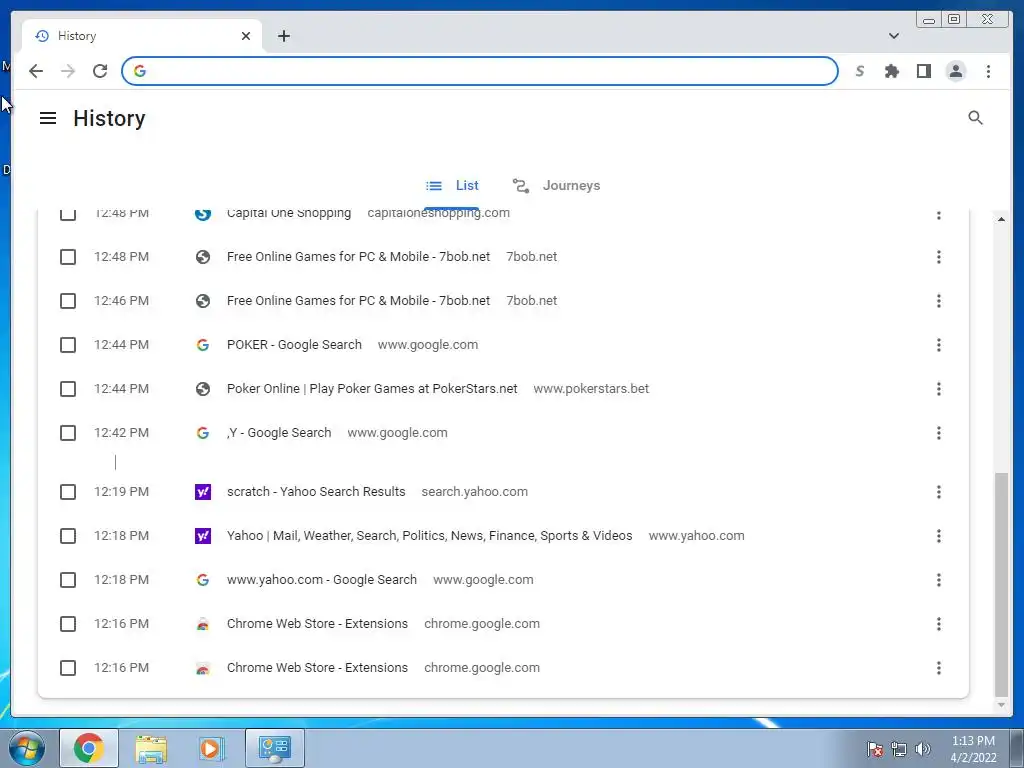Screen dimensions: 1024x768
Task: Open Chrome's three-dot main menu
Action: 988,71
